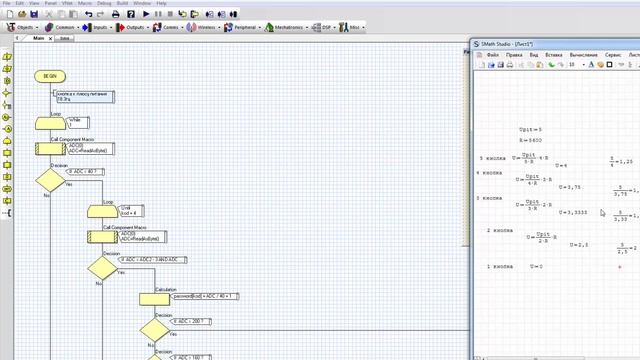Pick background color icon in SMath Studio

(x=600, y=65)
